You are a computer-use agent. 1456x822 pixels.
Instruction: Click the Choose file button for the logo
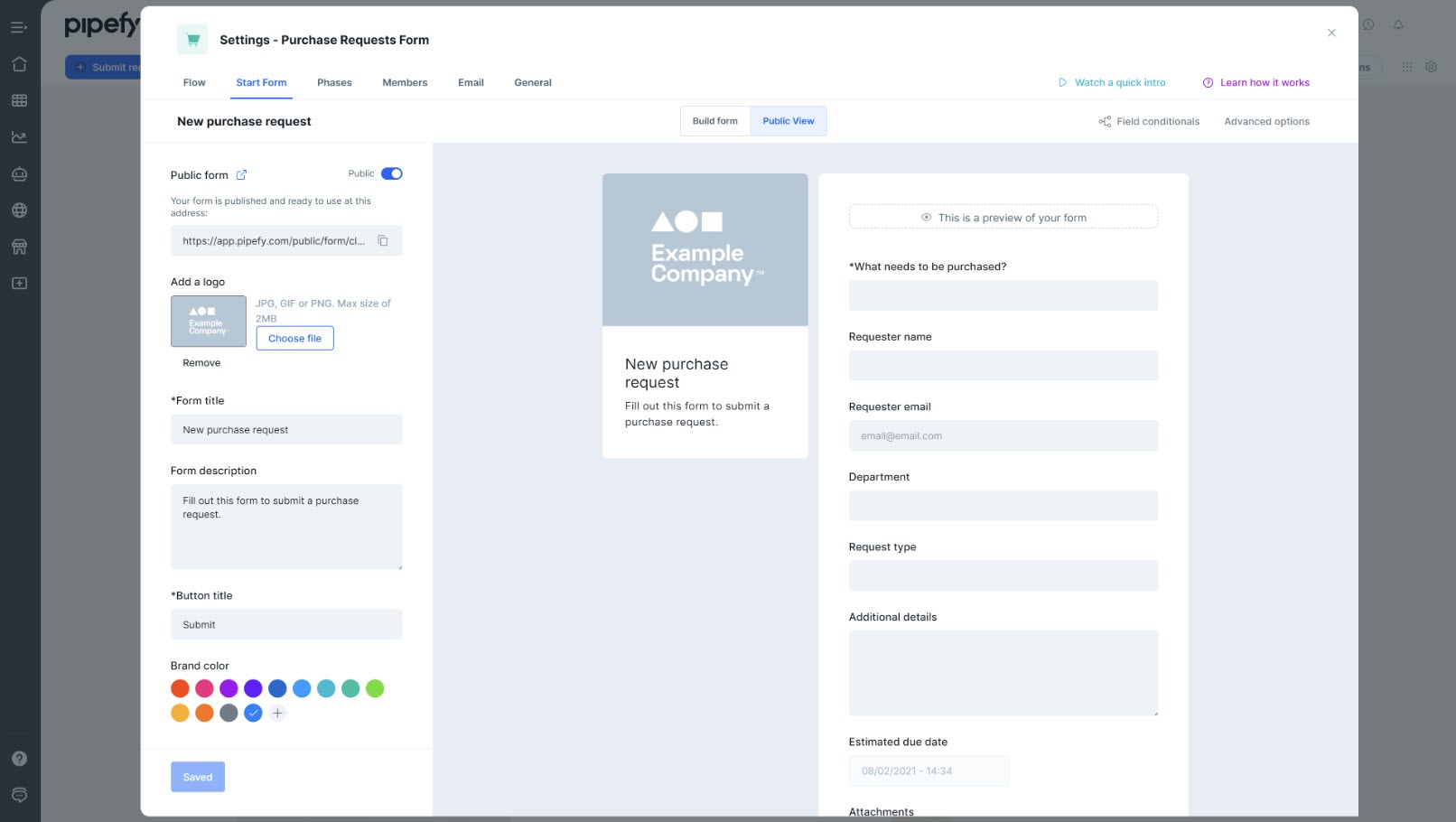click(294, 338)
